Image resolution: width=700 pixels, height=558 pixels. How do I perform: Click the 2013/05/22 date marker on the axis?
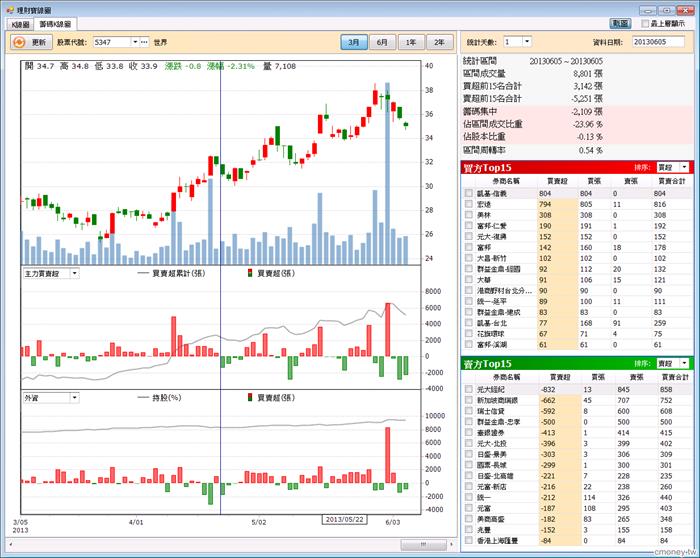click(x=344, y=519)
